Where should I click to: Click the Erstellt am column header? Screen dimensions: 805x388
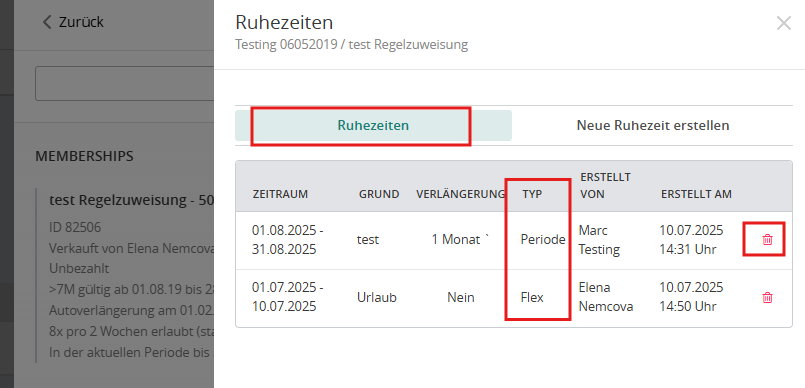coord(696,194)
